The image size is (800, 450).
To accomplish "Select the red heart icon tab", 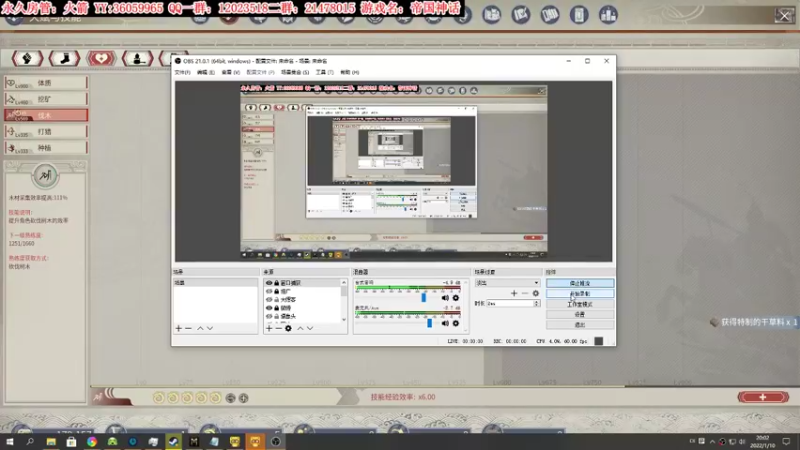I will coord(101,59).
